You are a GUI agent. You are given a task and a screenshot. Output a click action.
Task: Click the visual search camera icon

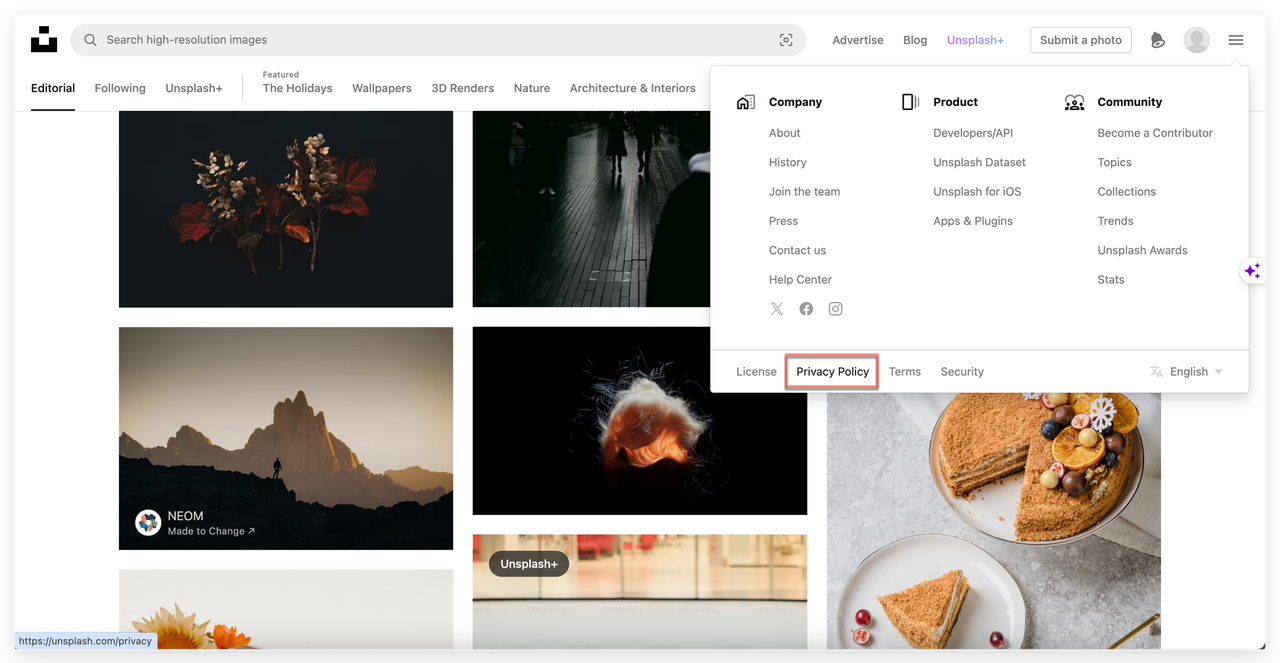coord(786,40)
